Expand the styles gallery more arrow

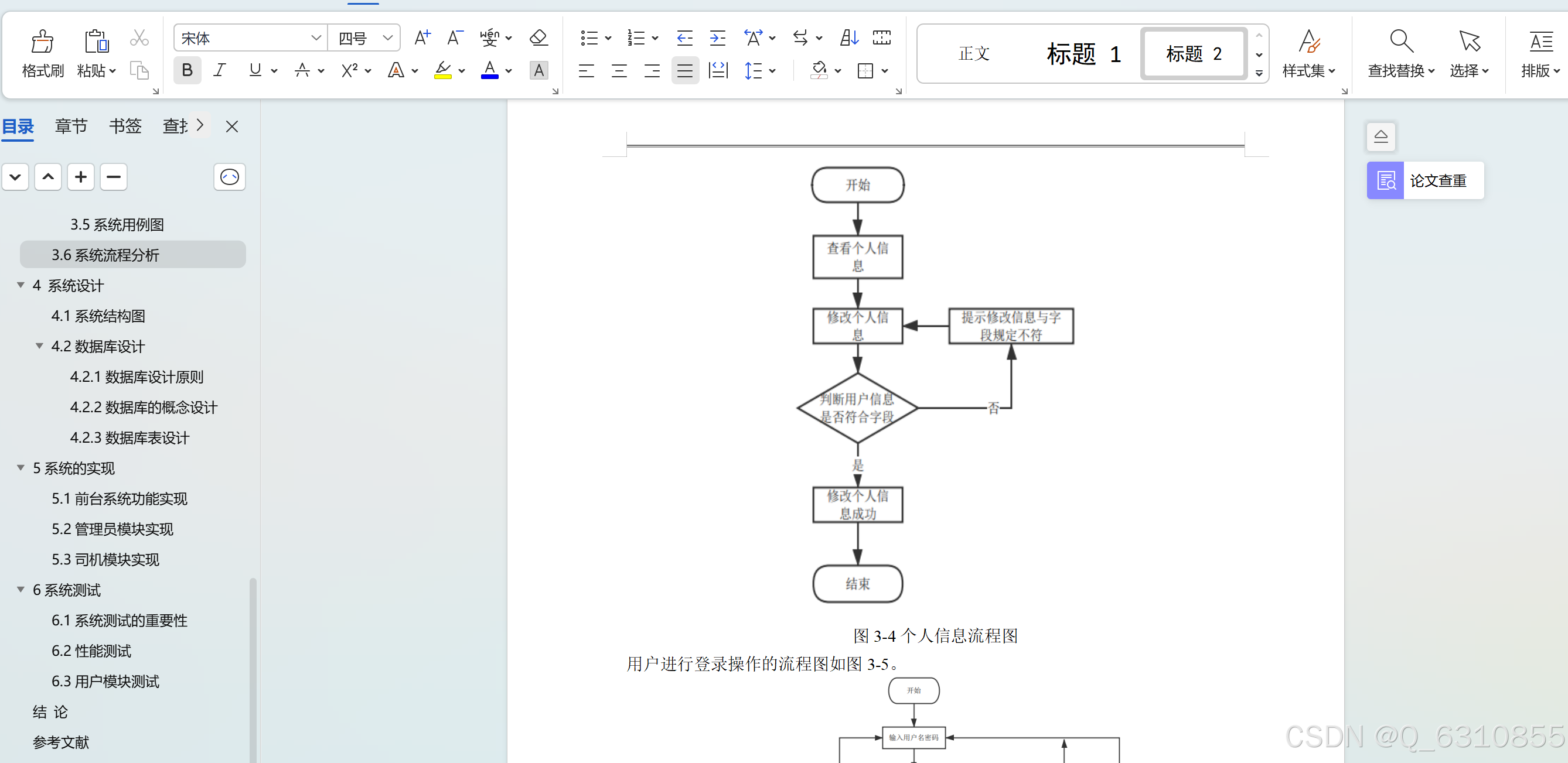pyautogui.click(x=1259, y=74)
